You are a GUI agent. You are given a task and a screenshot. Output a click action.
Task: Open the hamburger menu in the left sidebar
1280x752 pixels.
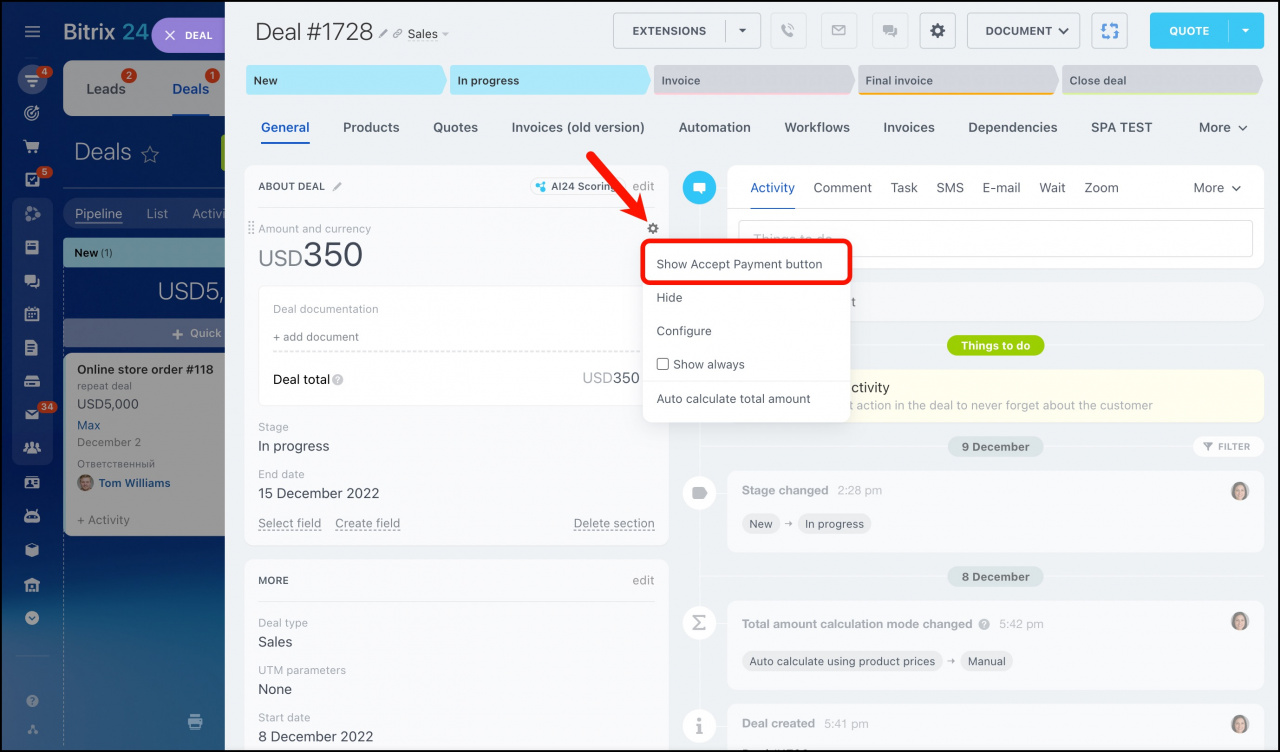(x=32, y=32)
